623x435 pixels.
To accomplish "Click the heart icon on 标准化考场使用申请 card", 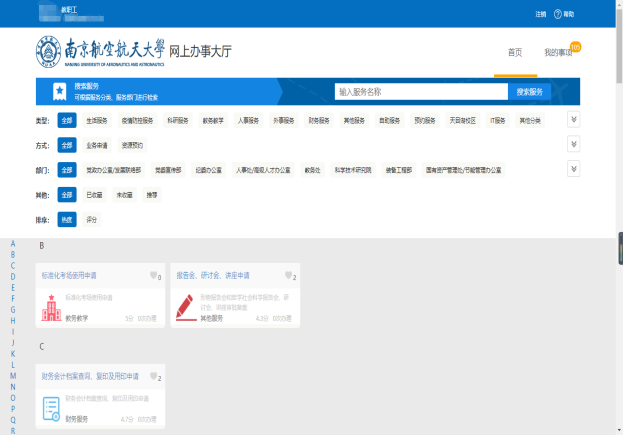I will (154, 276).
